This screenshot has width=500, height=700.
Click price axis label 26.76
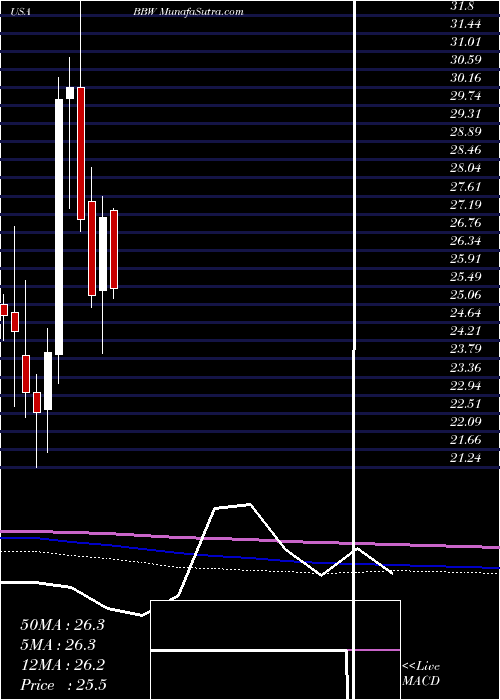[x=466, y=223]
